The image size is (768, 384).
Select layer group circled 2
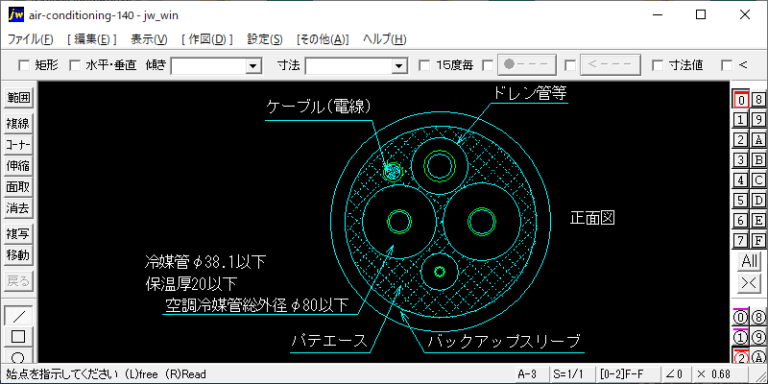(x=741, y=356)
